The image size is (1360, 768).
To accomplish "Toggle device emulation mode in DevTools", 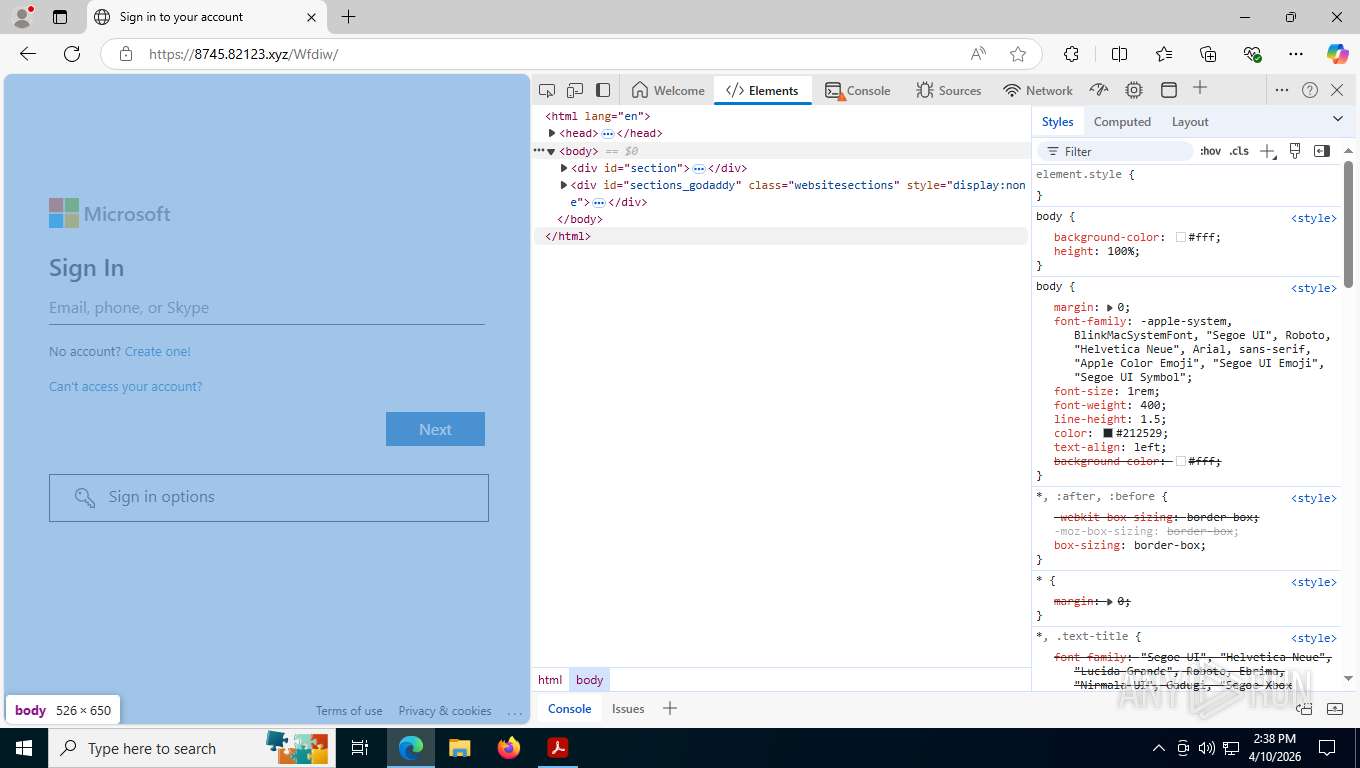I will (x=575, y=90).
